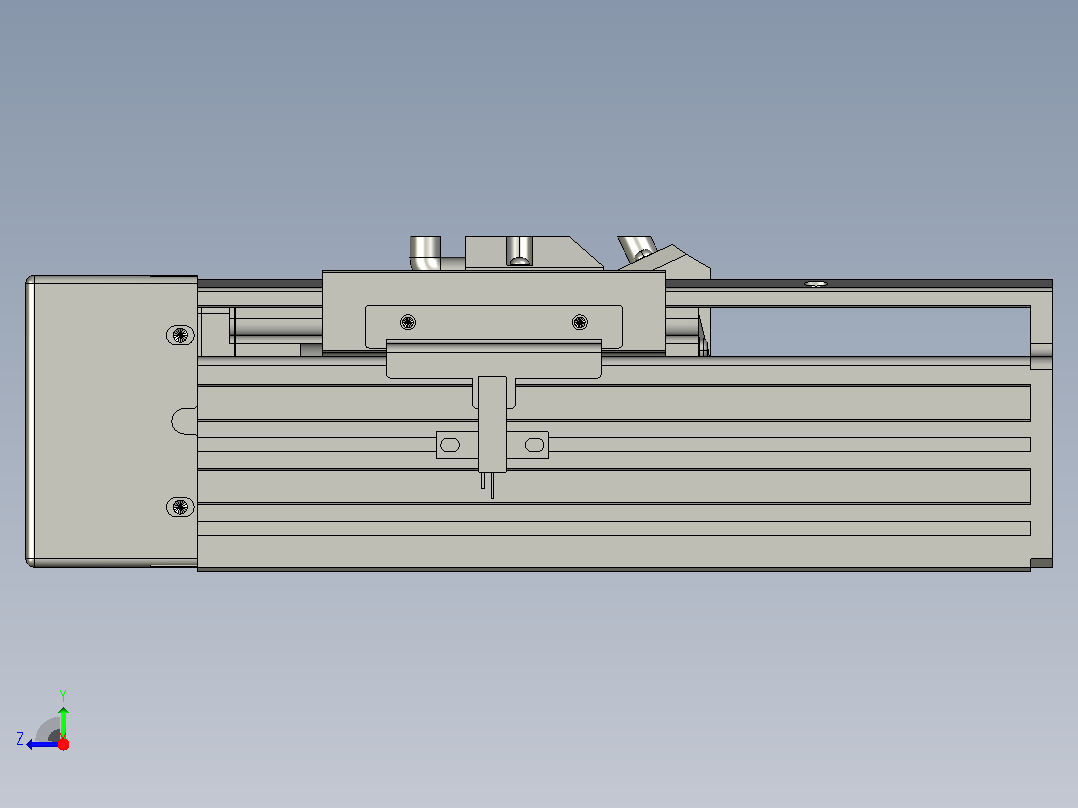Pick the right screw on the carriage plate
Screen dimensions: 1078x808
[x=580, y=322]
